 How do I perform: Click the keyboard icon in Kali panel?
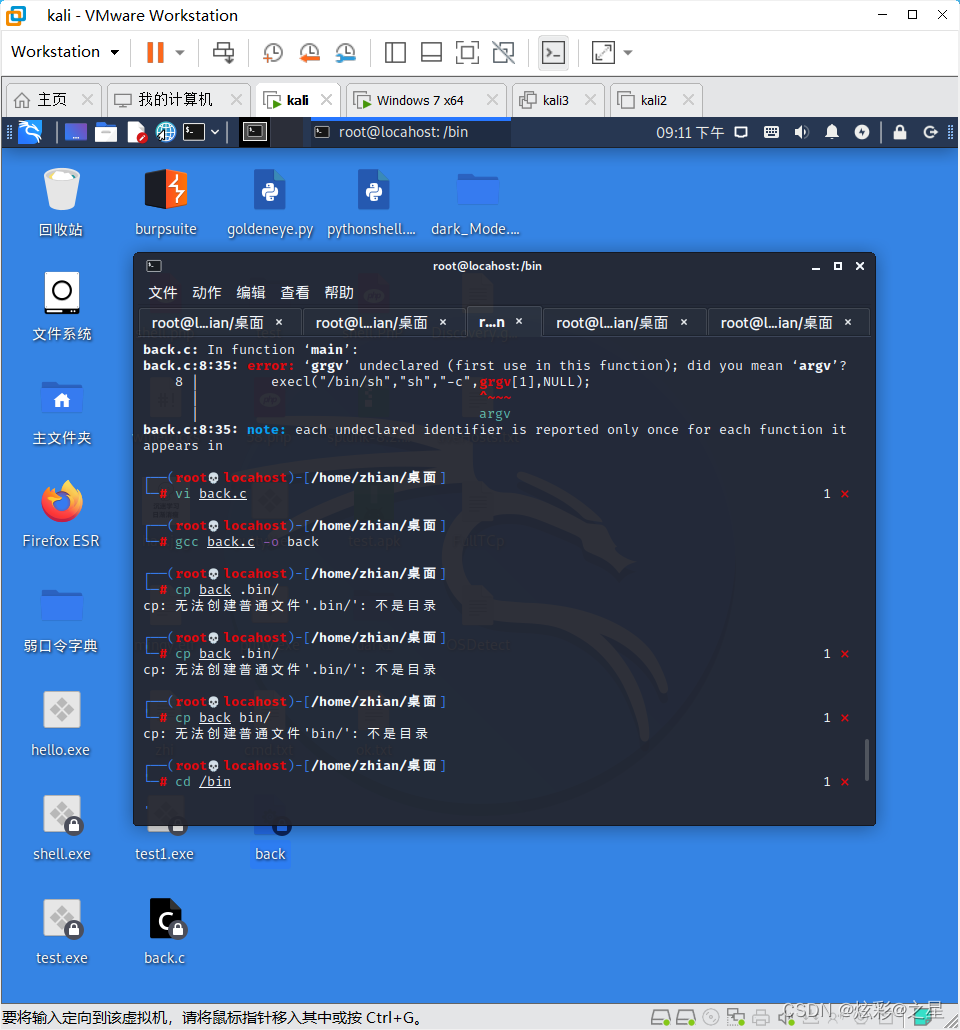[771, 133]
